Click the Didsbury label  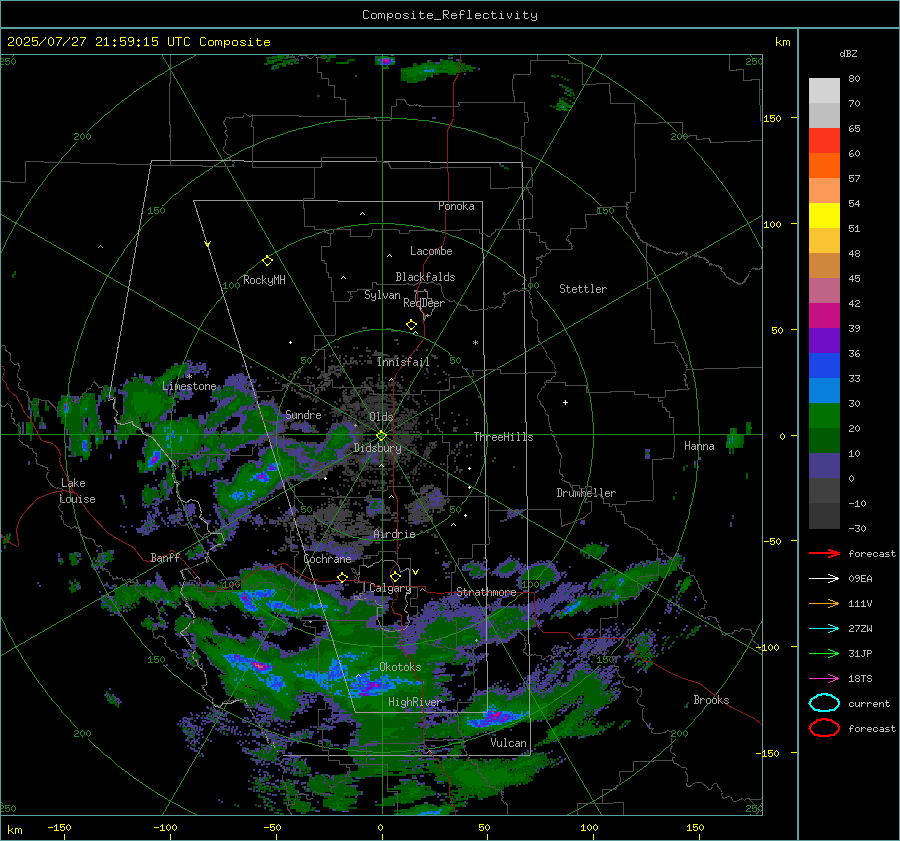378,448
